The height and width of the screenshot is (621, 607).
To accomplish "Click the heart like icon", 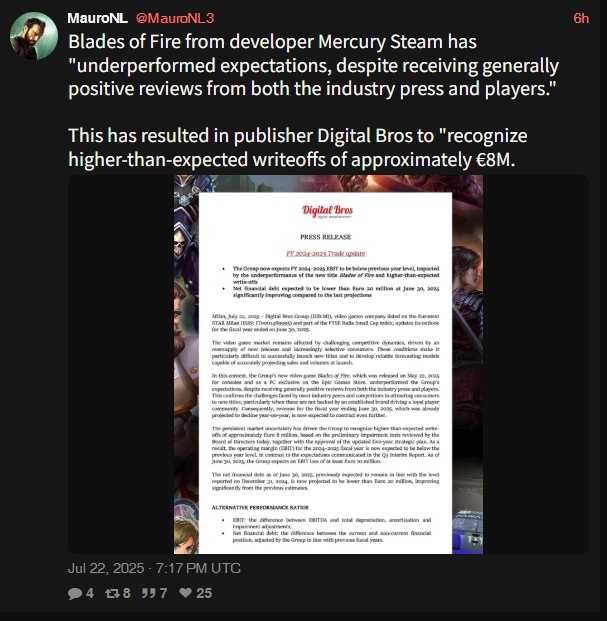I will point(185,592).
